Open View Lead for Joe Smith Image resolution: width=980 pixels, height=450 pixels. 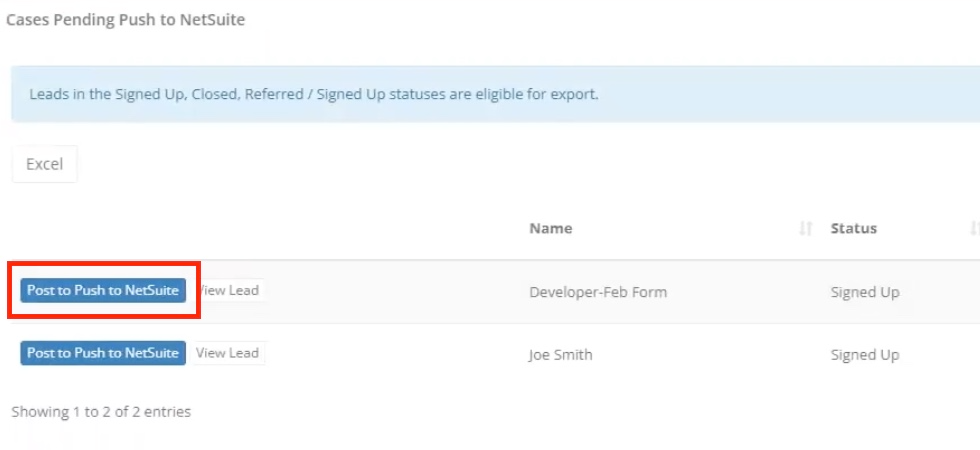(228, 353)
